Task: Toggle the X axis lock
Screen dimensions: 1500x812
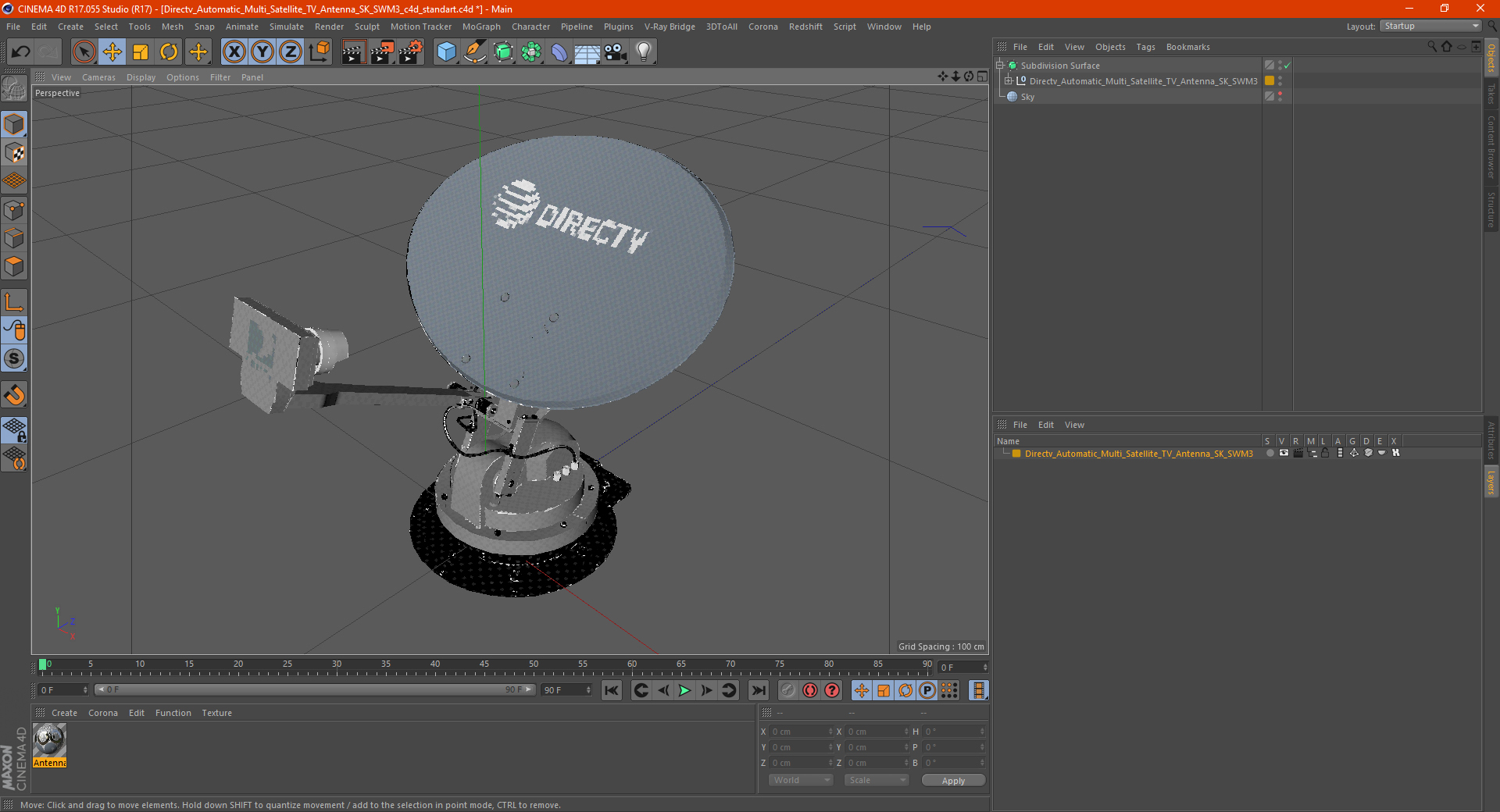Action: tap(234, 52)
